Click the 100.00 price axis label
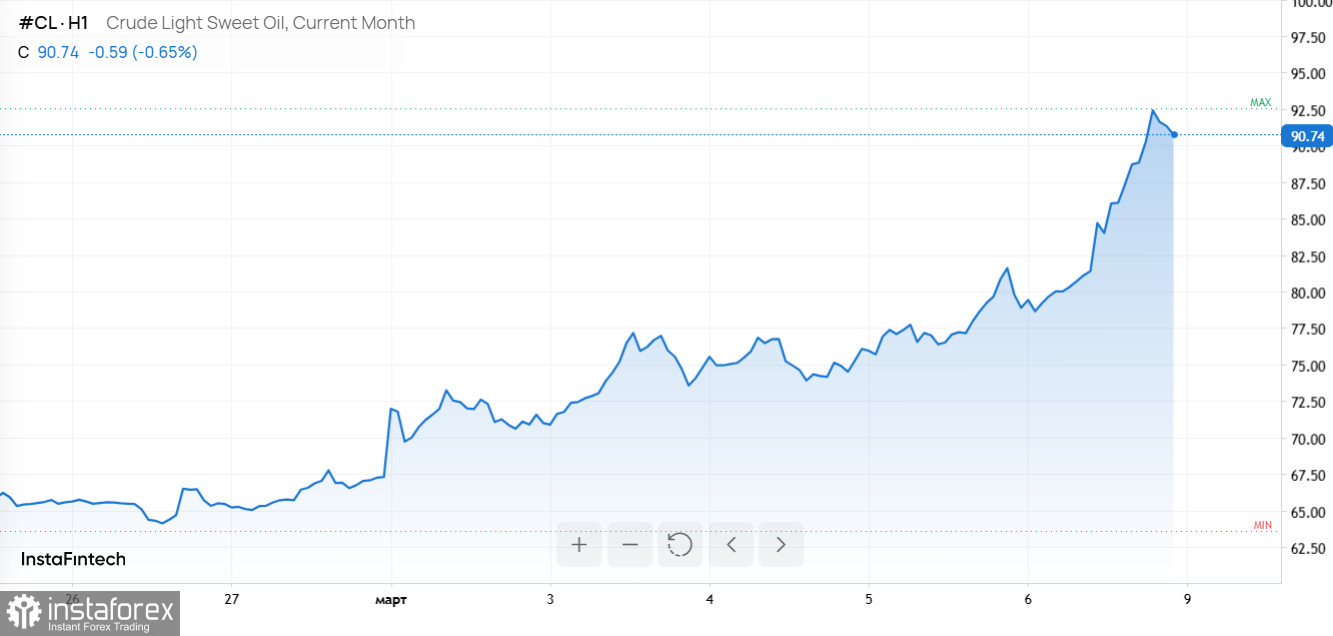Viewport: 1333px width, 636px height. (x=1308, y=4)
